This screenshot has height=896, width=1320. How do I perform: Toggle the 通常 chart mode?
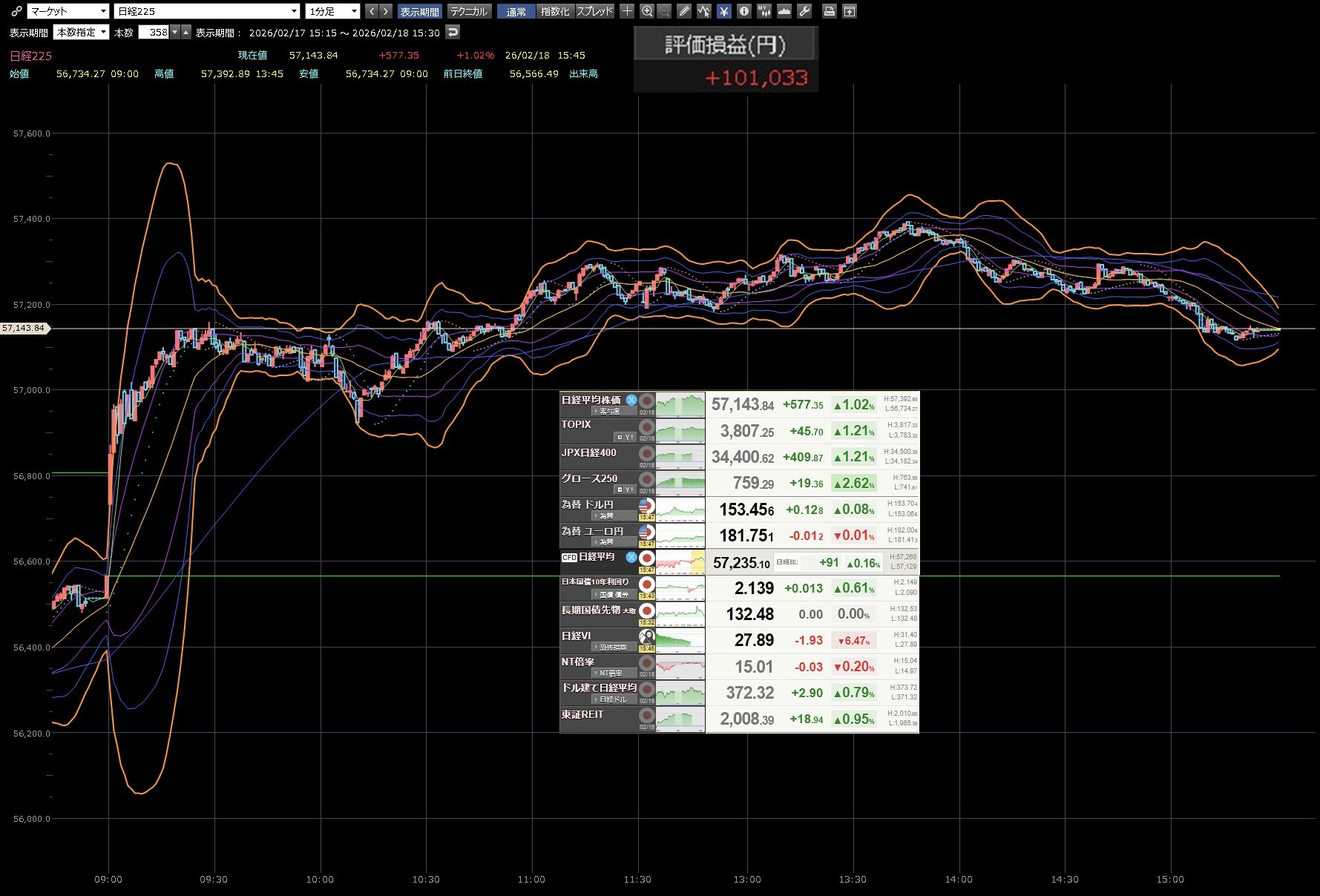pos(516,11)
